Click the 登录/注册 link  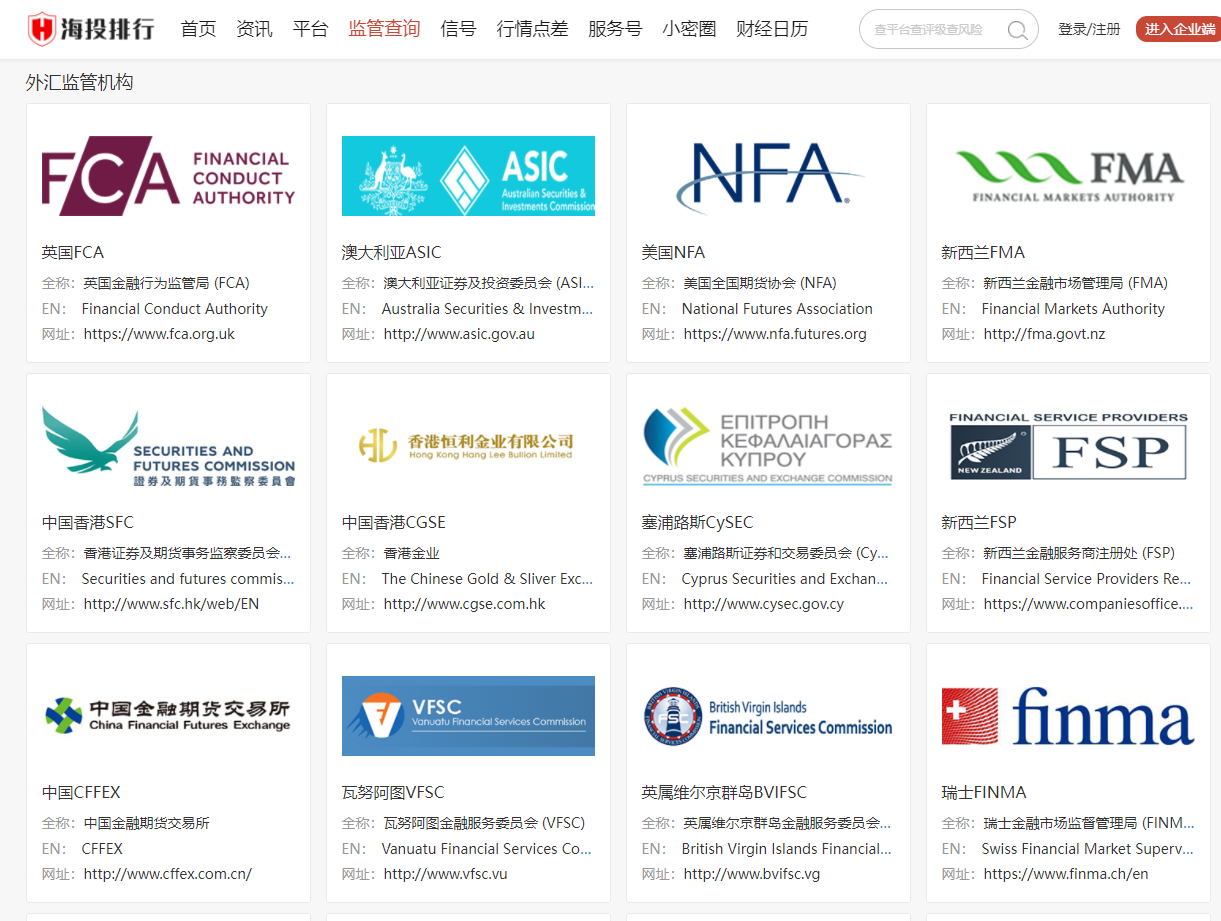click(x=1089, y=30)
